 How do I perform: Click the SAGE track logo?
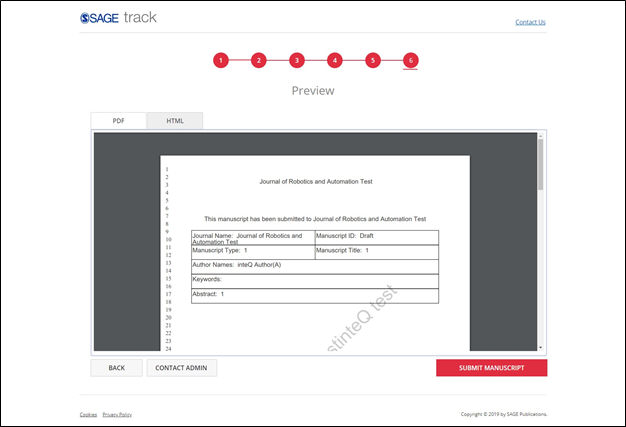118,18
